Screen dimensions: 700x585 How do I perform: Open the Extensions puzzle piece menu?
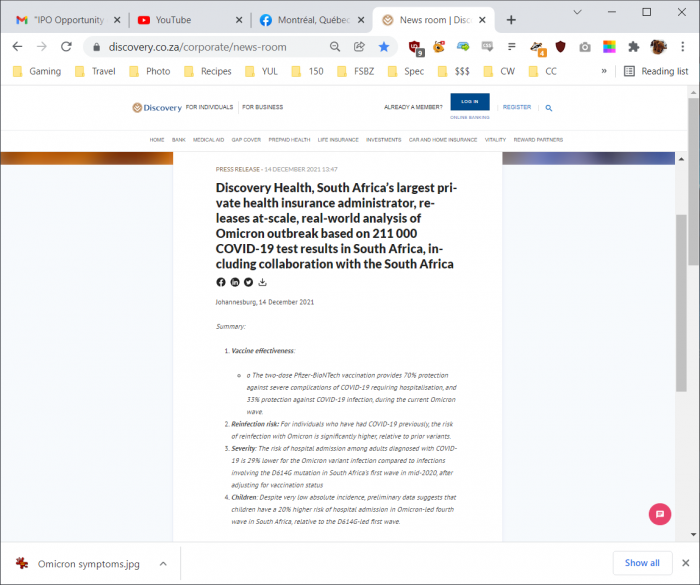pos(633,46)
